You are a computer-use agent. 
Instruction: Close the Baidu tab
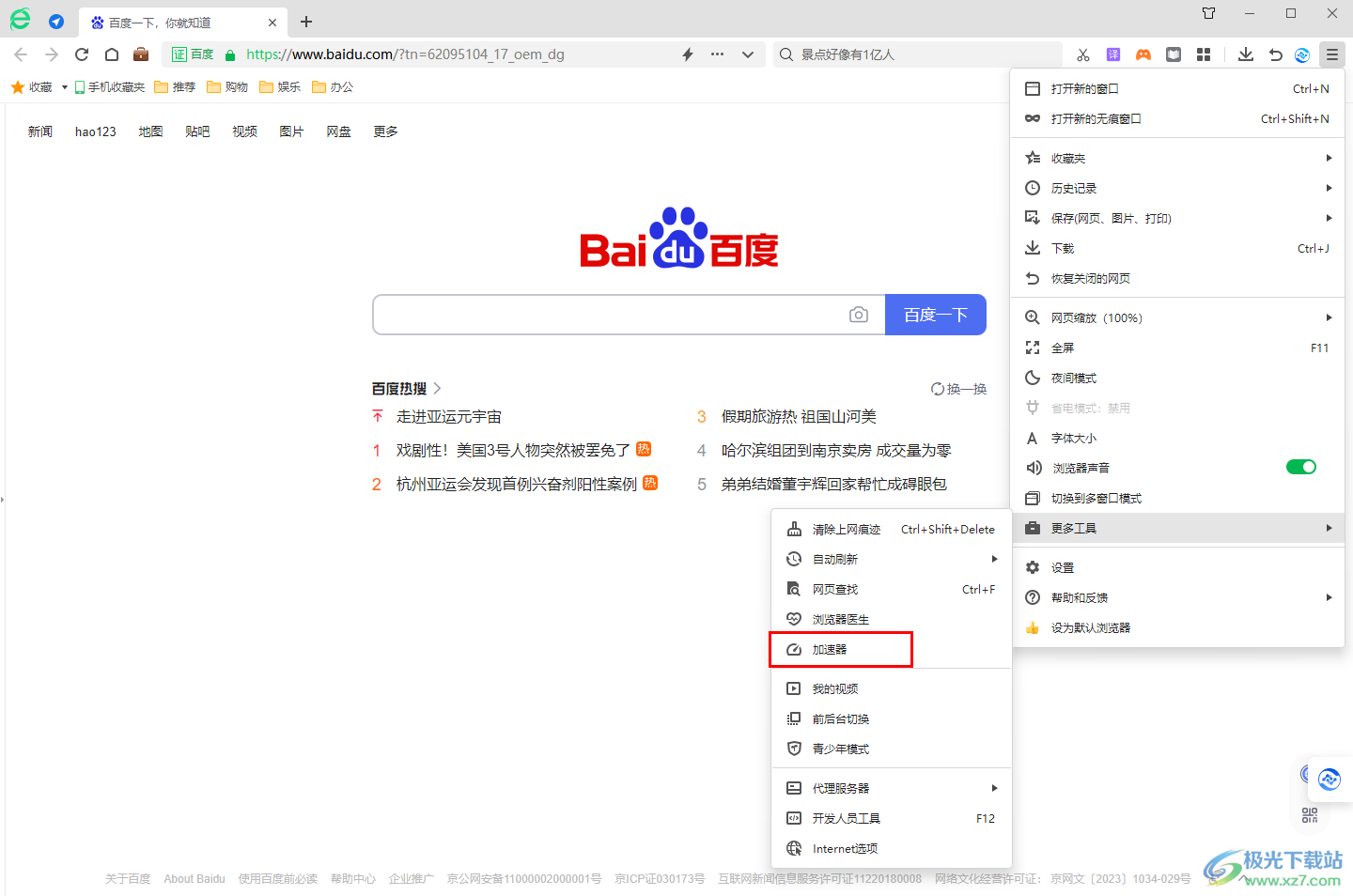[x=272, y=23]
